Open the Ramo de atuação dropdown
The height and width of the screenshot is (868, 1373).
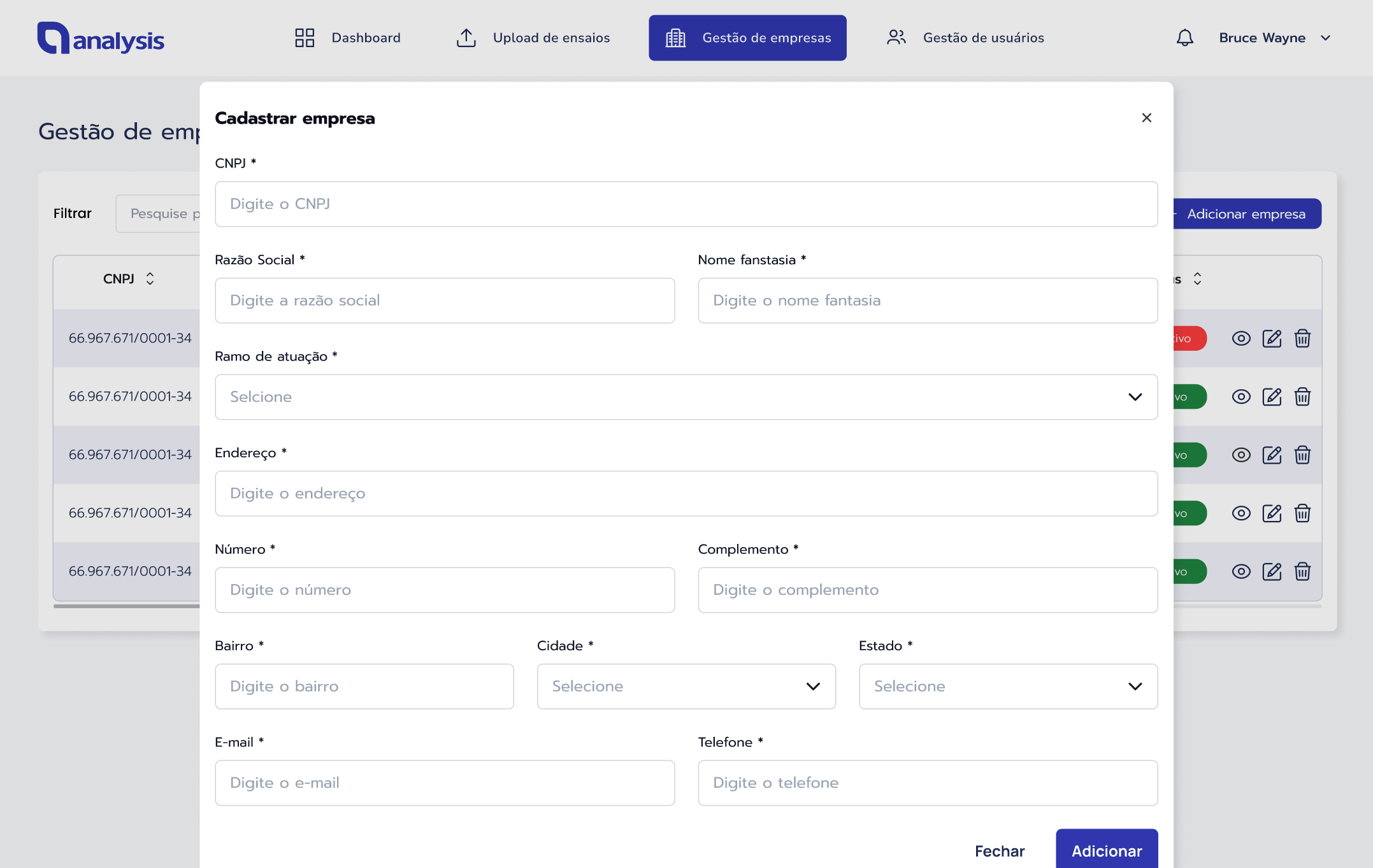(x=686, y=397)
